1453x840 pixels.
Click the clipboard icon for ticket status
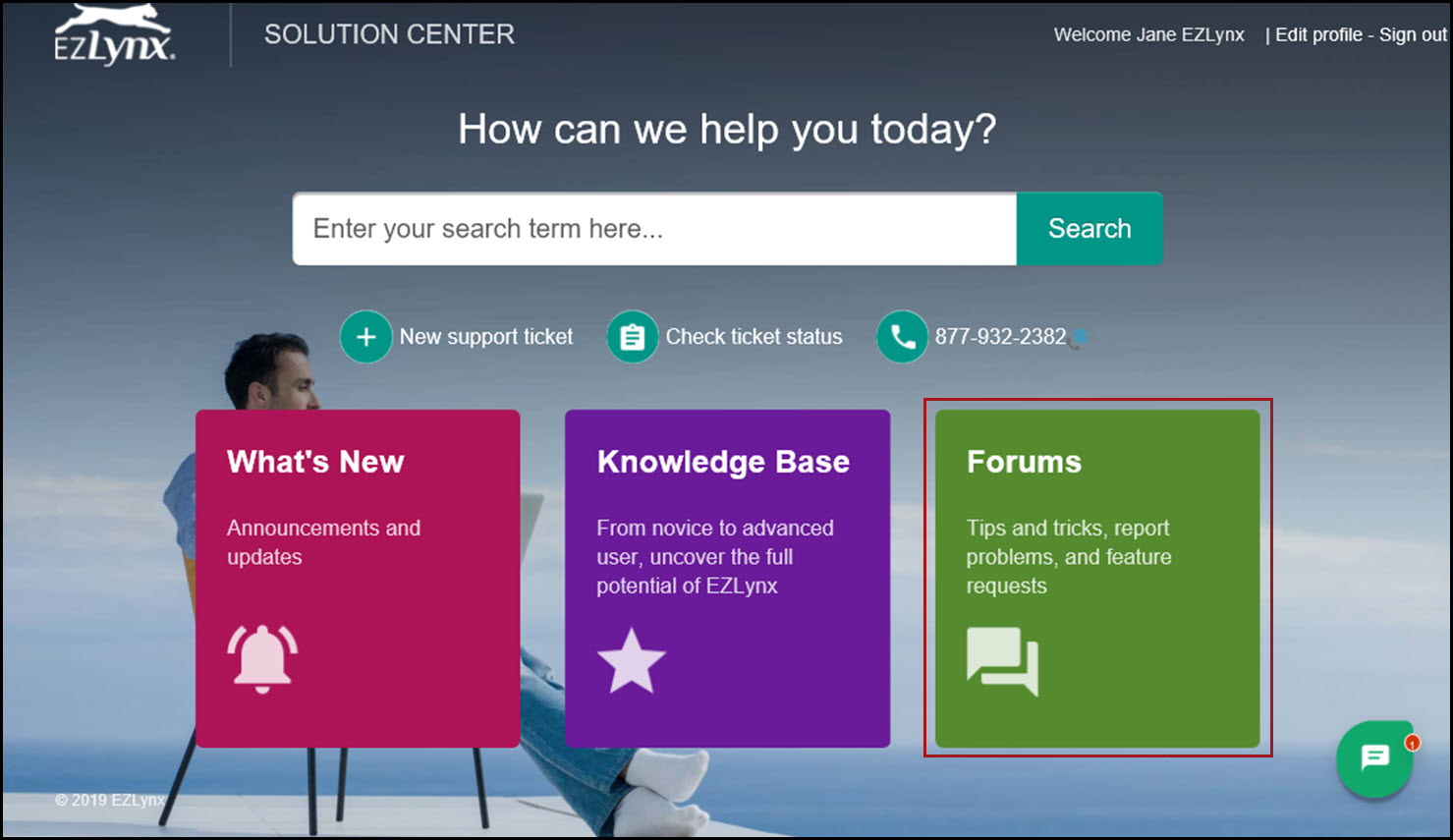(633, 337)
